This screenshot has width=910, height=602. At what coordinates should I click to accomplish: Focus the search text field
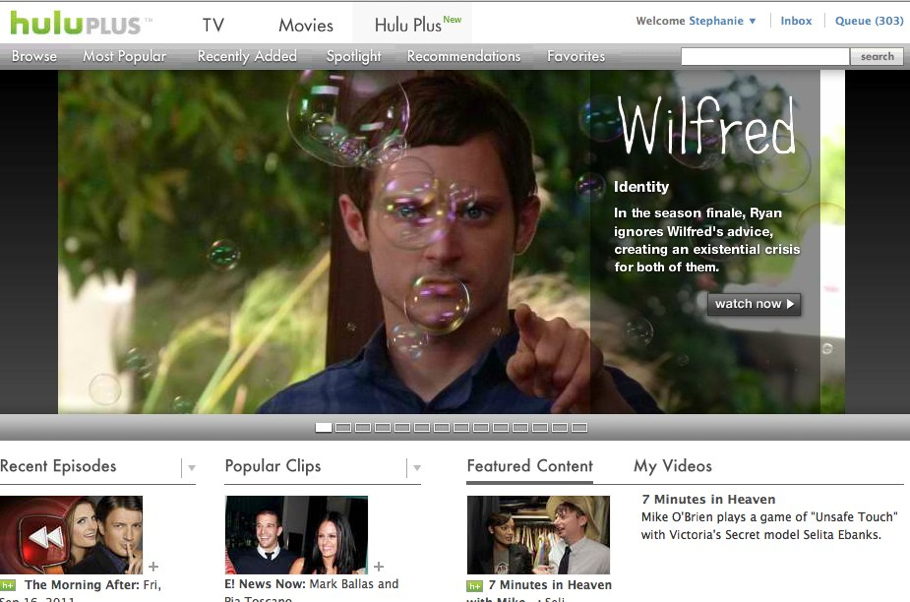click(x=765, y=56)
